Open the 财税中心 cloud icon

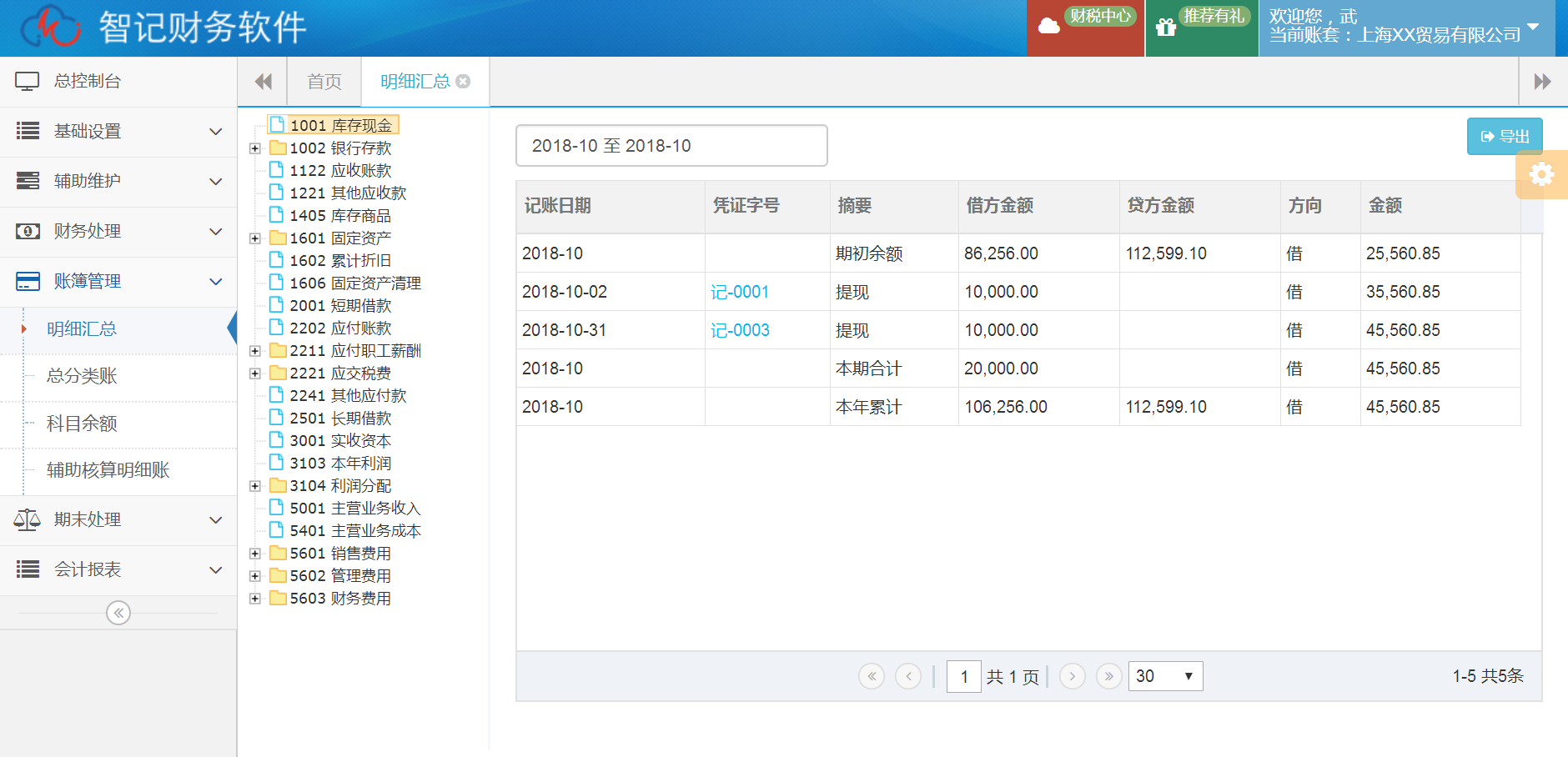[1049, 27]
